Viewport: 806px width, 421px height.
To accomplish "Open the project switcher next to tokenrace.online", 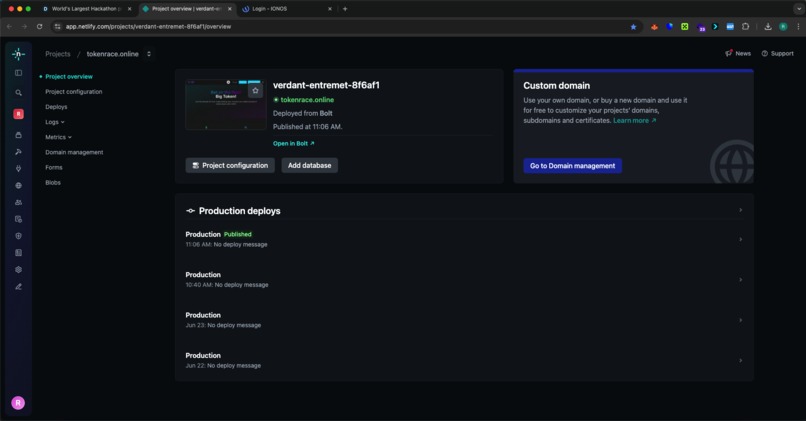I will click(149, 54).
